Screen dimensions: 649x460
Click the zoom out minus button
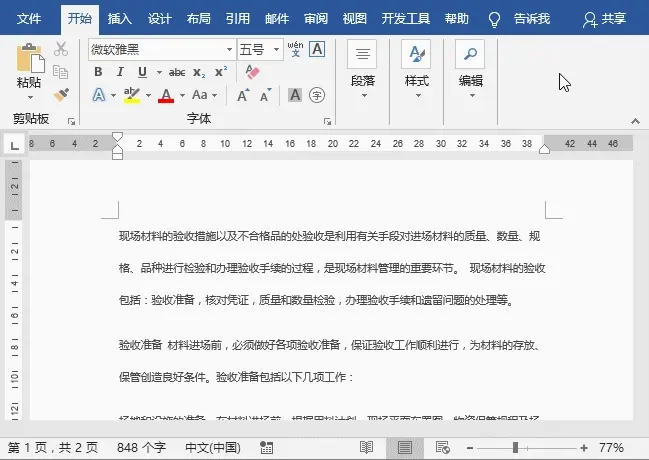click(x=469, y=448)
